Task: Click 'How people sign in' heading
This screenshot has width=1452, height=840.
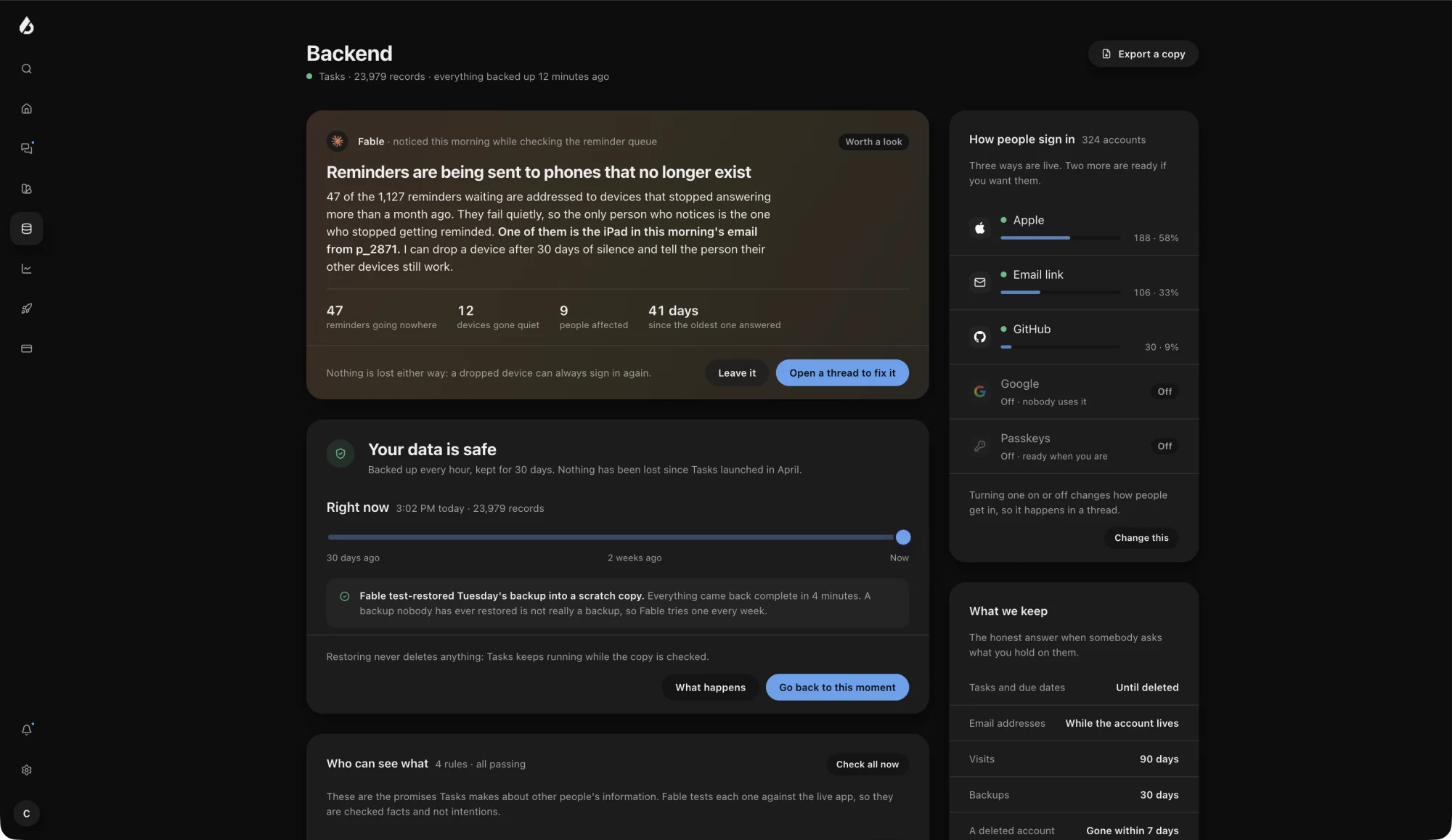Action: [x=1021, y=139]
